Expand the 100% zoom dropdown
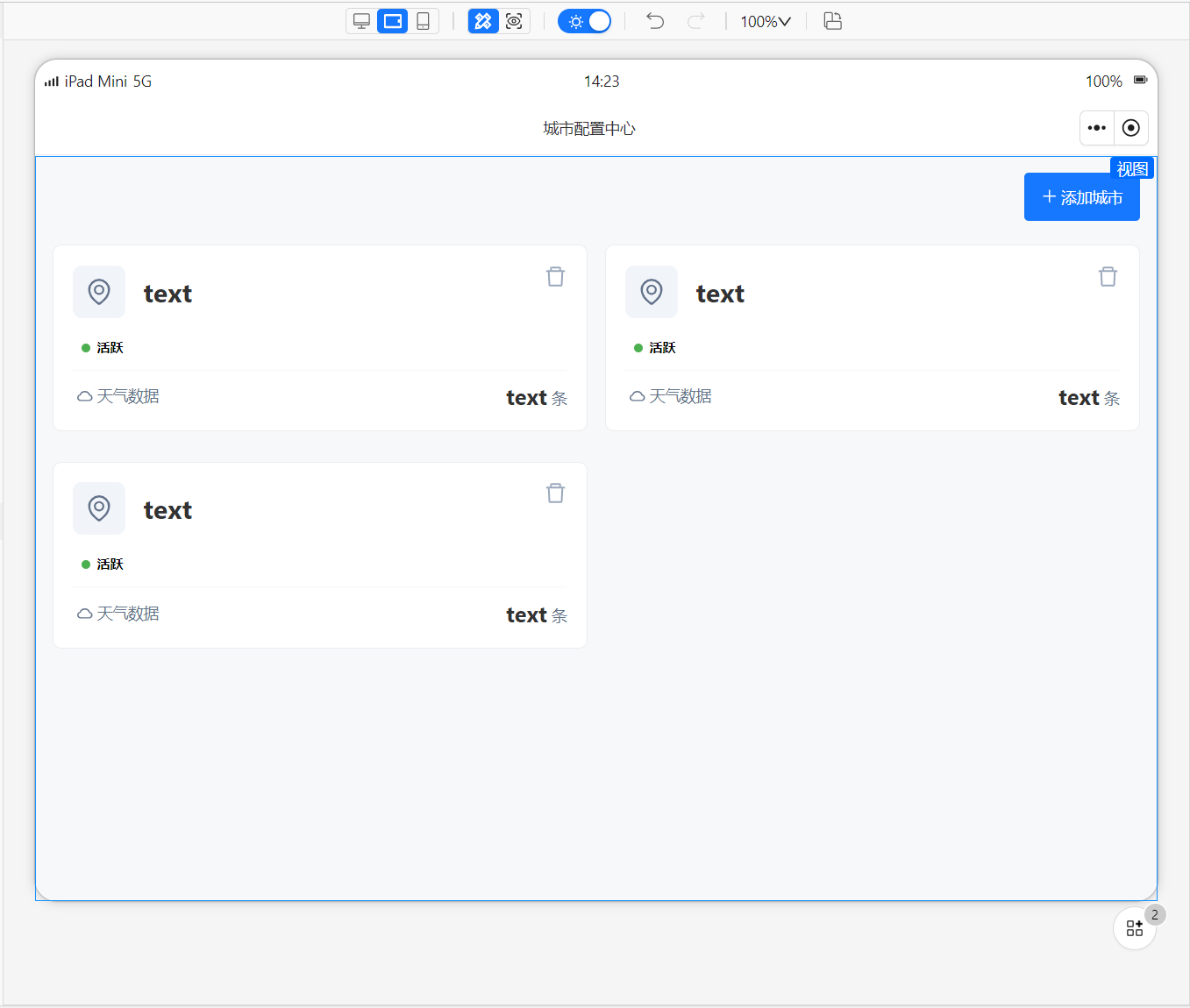This screenshot has height=1008, width=1190. [765, 21]
